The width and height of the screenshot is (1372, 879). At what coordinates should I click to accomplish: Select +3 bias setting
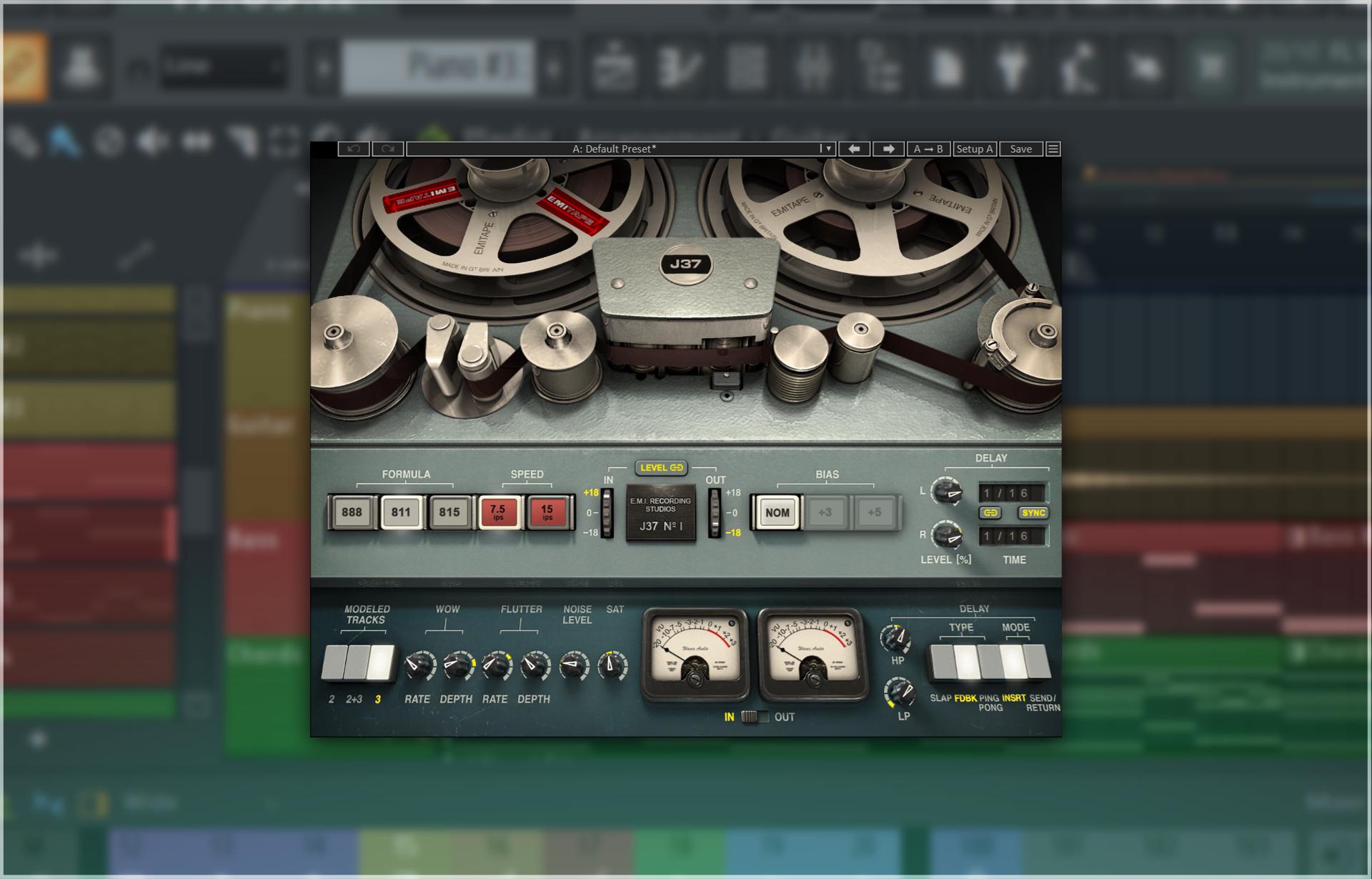tap(825, 512)
